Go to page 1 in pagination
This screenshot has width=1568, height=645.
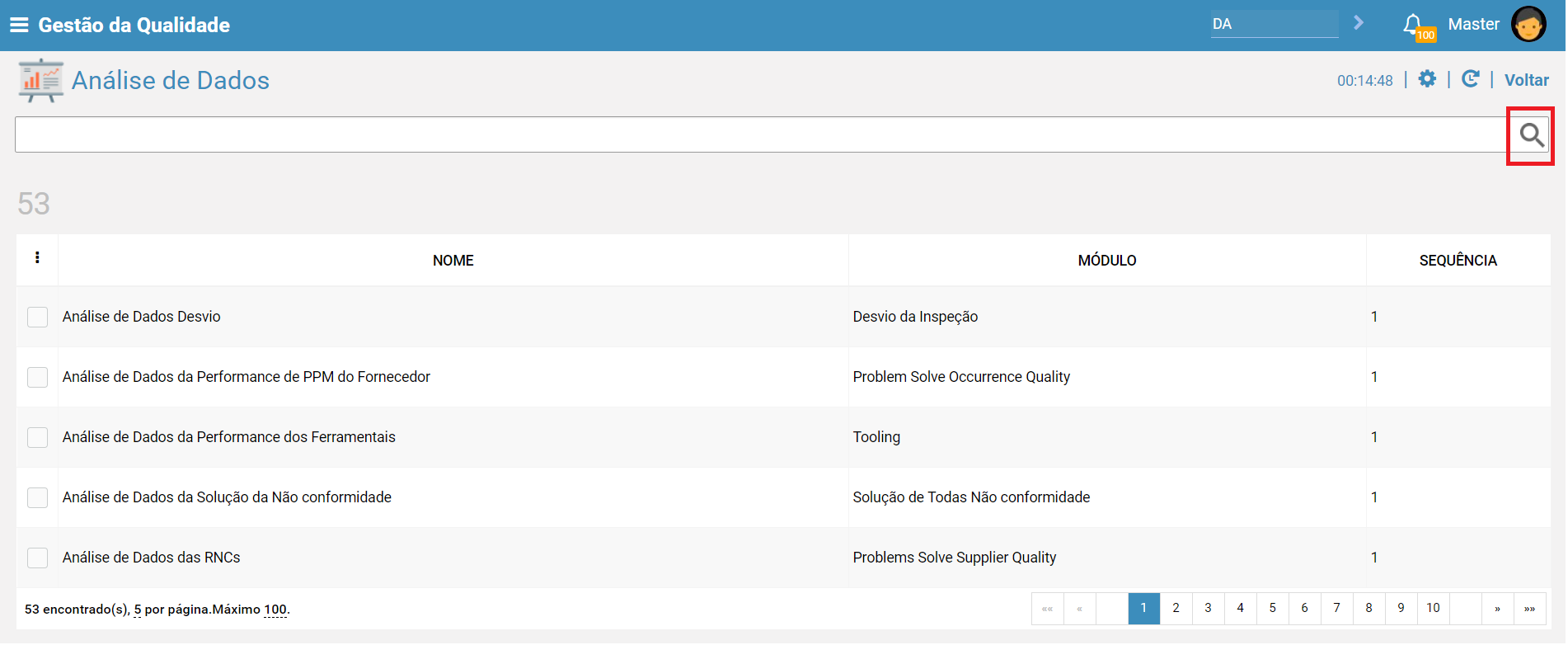(x=1143, y=609)
